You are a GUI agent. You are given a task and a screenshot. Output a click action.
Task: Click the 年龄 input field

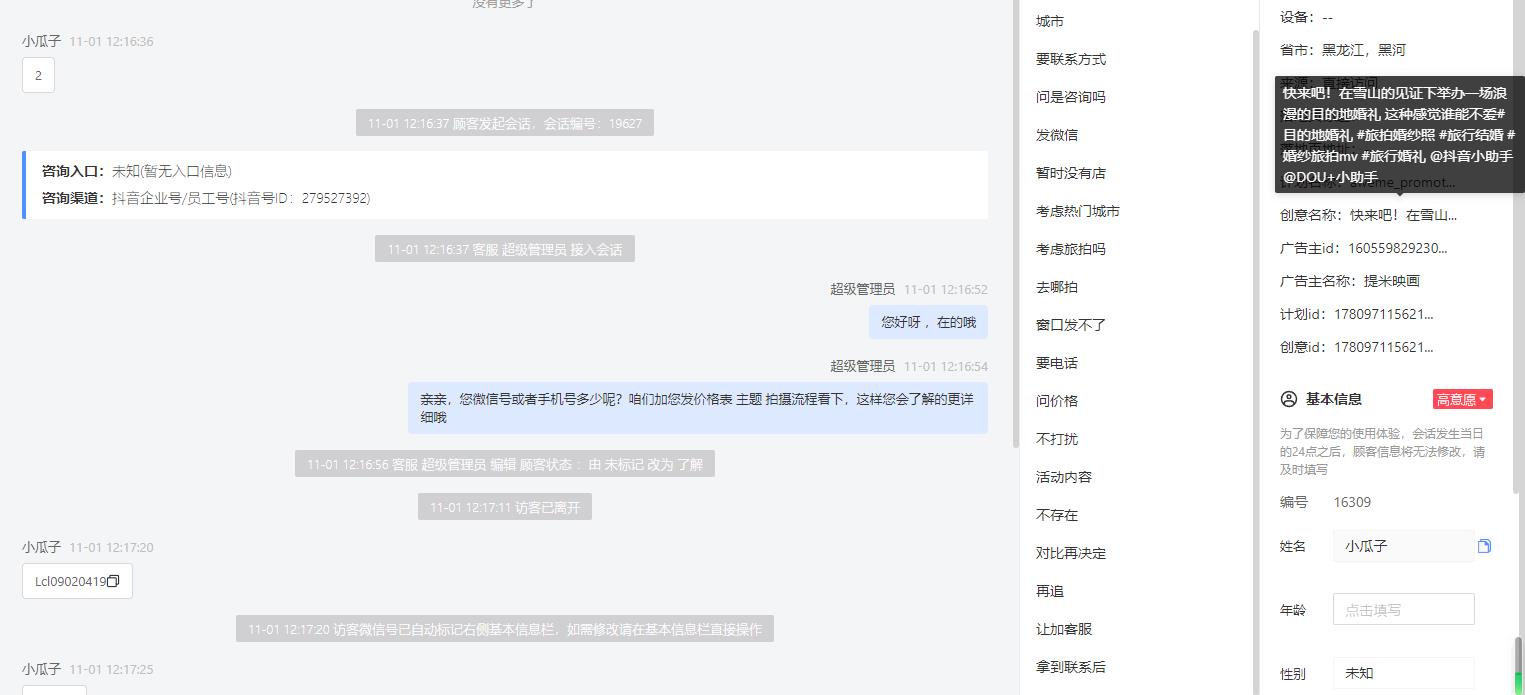point(1403,610)
